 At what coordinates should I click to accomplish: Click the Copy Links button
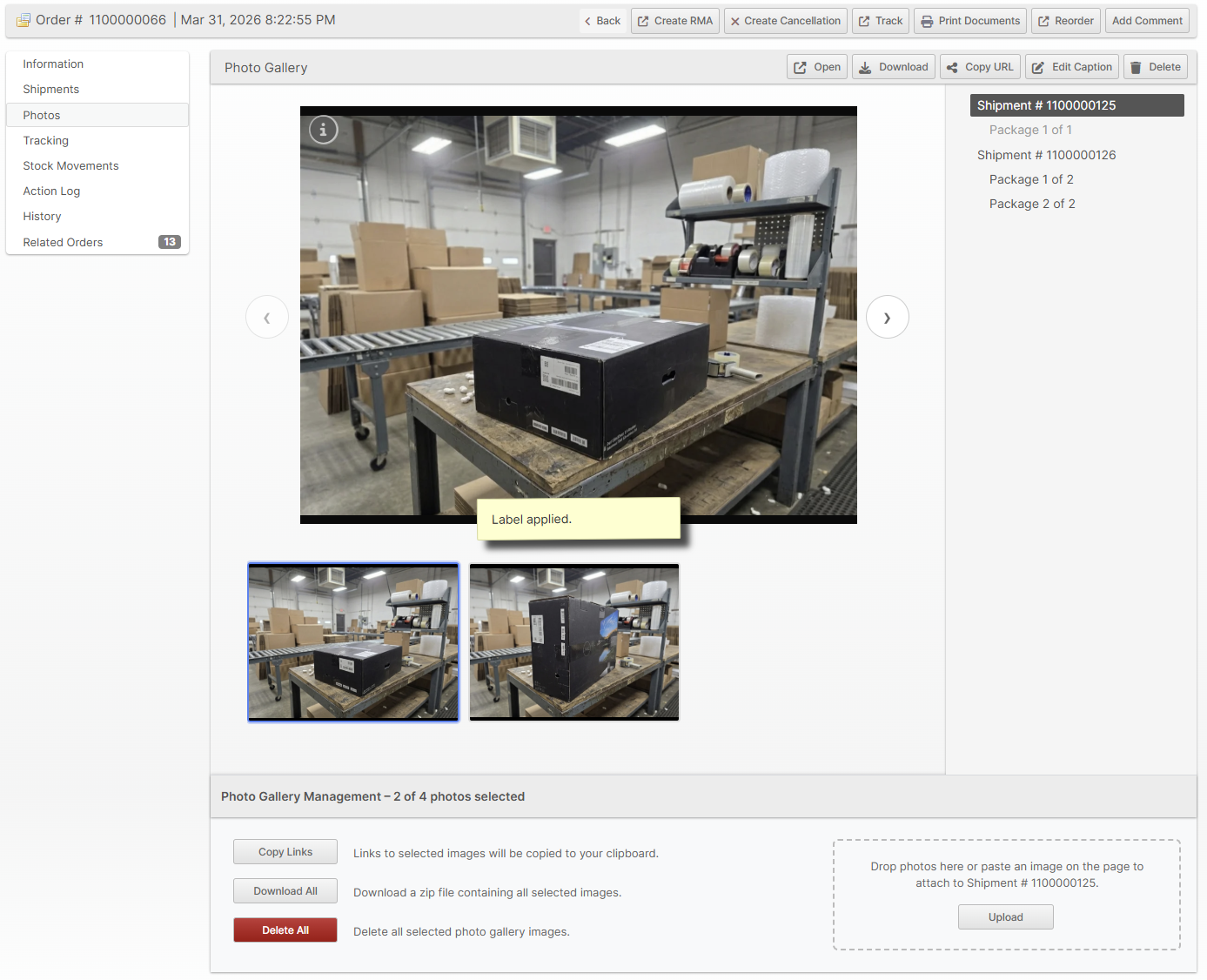[x=285, y=852]
